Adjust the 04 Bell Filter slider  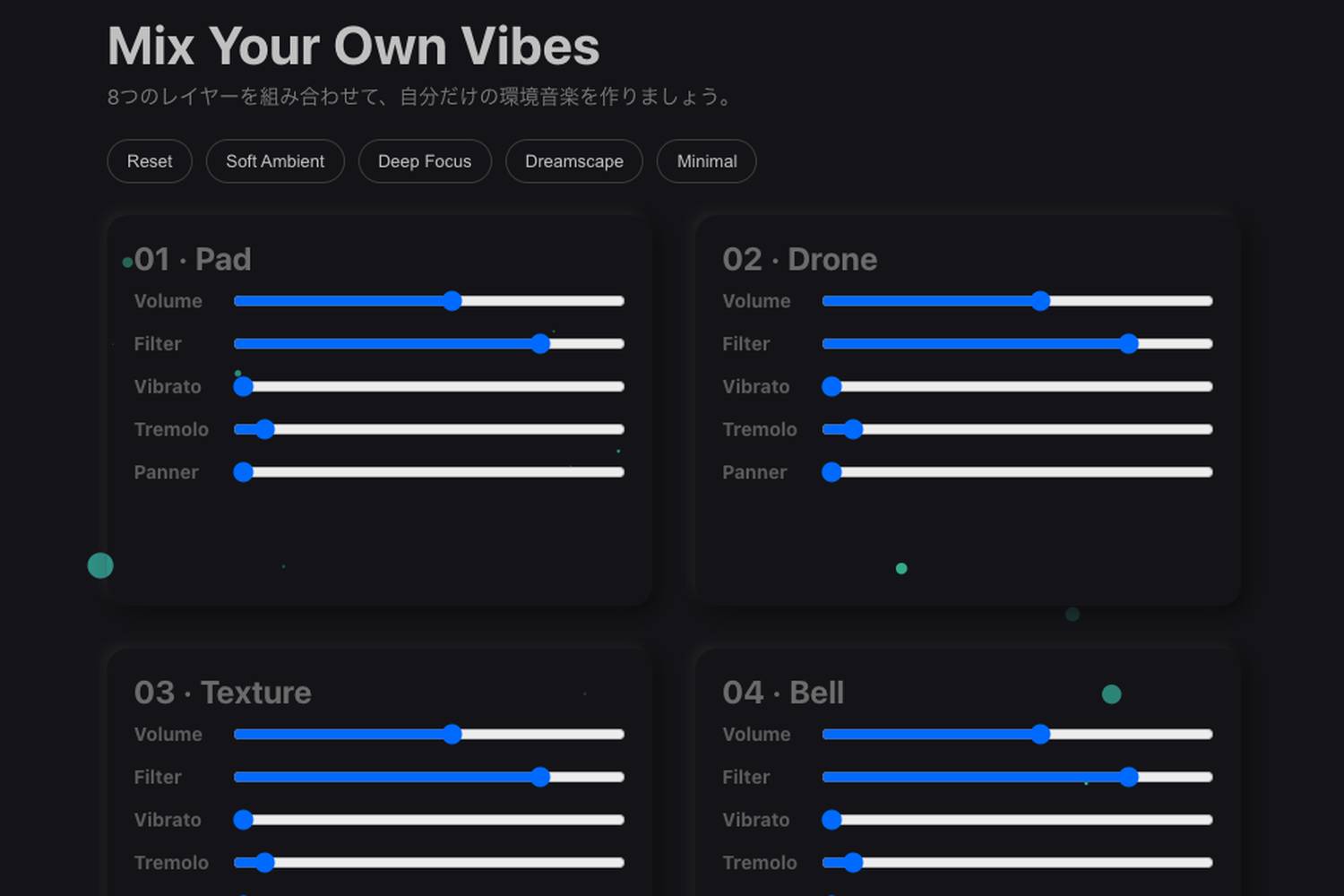pos(1018,777)
